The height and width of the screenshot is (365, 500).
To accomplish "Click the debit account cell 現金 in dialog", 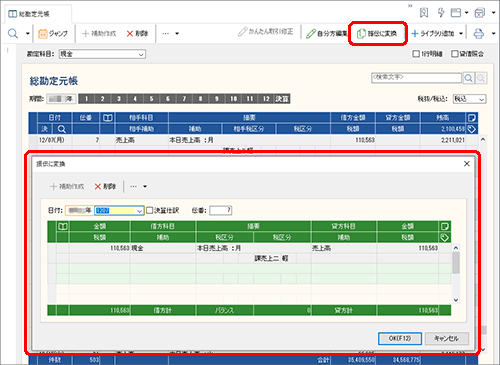I will tap(163, 248).
